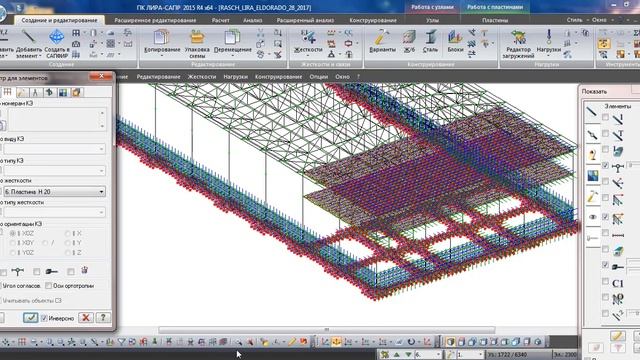Select the eye tab in Показать panel
640x360 pixels.
[592, 217]
